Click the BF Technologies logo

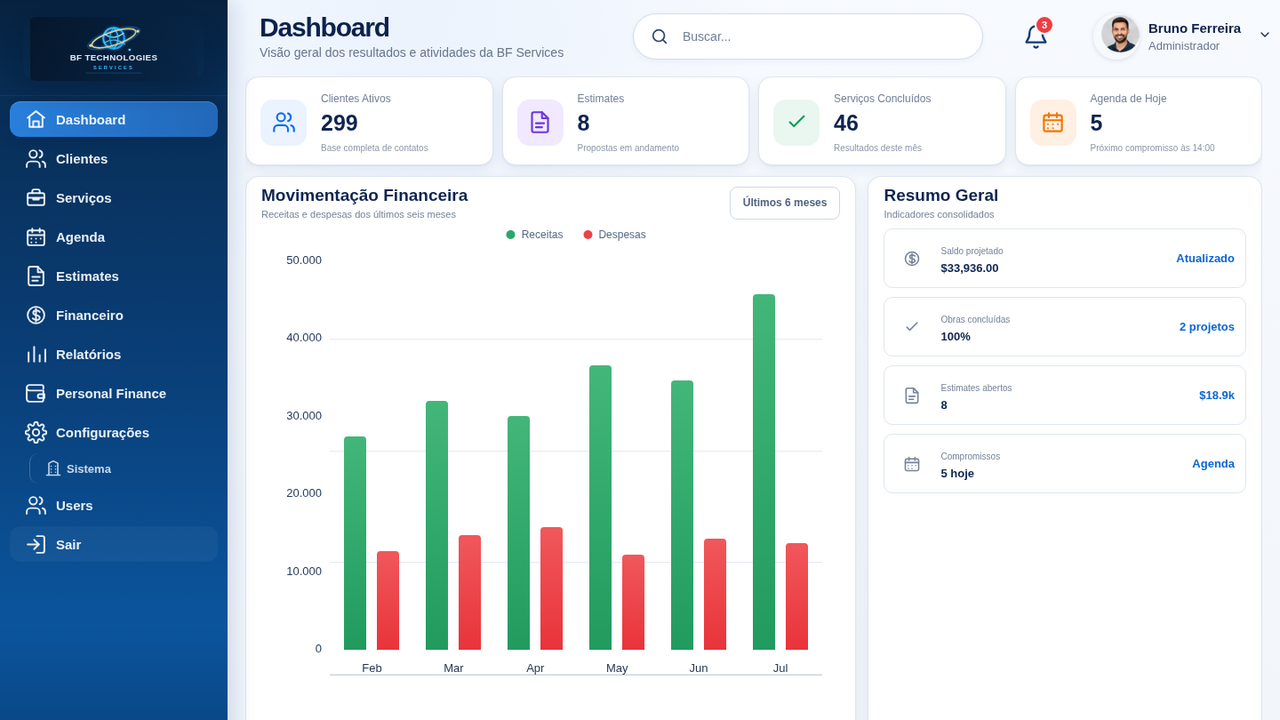(113, 48)
